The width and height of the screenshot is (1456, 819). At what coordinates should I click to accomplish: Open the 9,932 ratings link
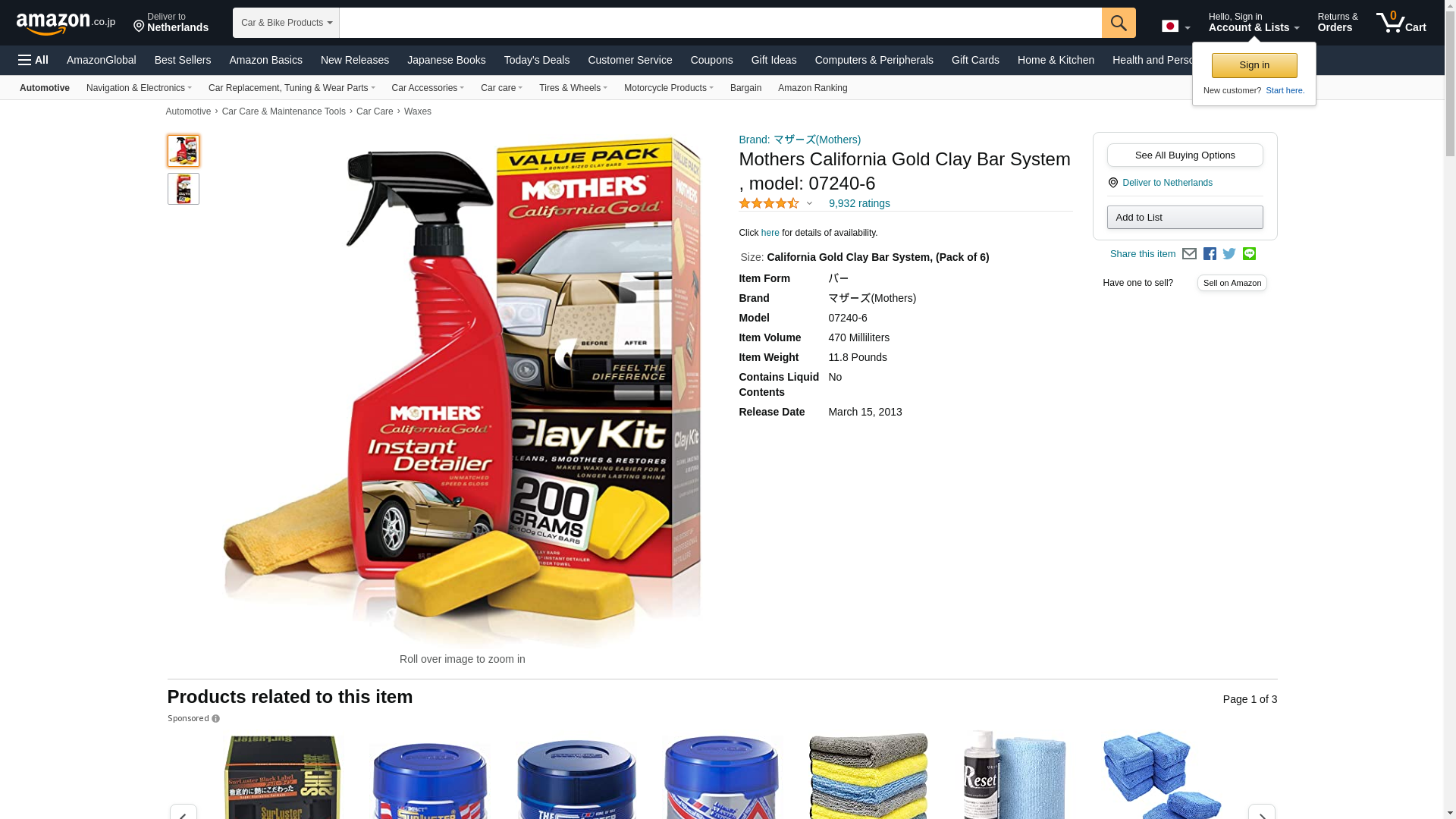[x=859, y=203]
